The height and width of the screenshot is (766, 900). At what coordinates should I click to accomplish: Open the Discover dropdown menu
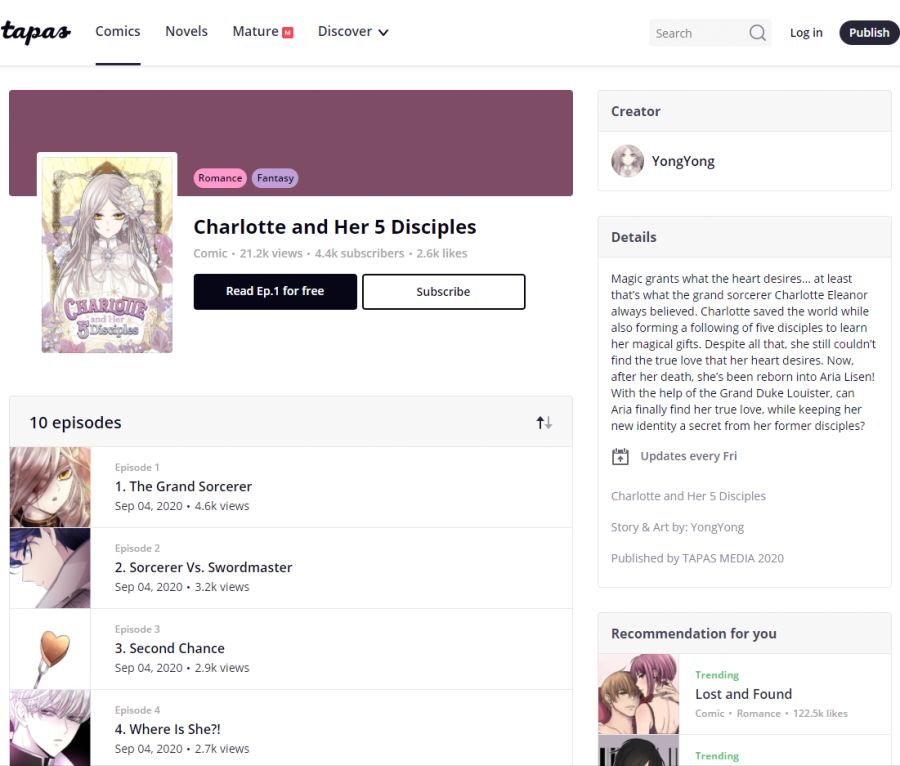(x=353, y=32)
